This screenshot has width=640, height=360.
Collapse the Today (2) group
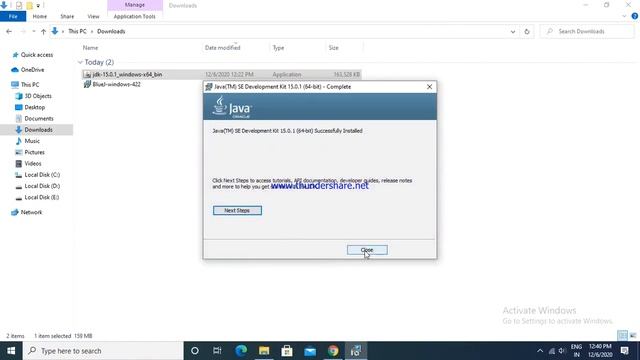tap(80, 62)
